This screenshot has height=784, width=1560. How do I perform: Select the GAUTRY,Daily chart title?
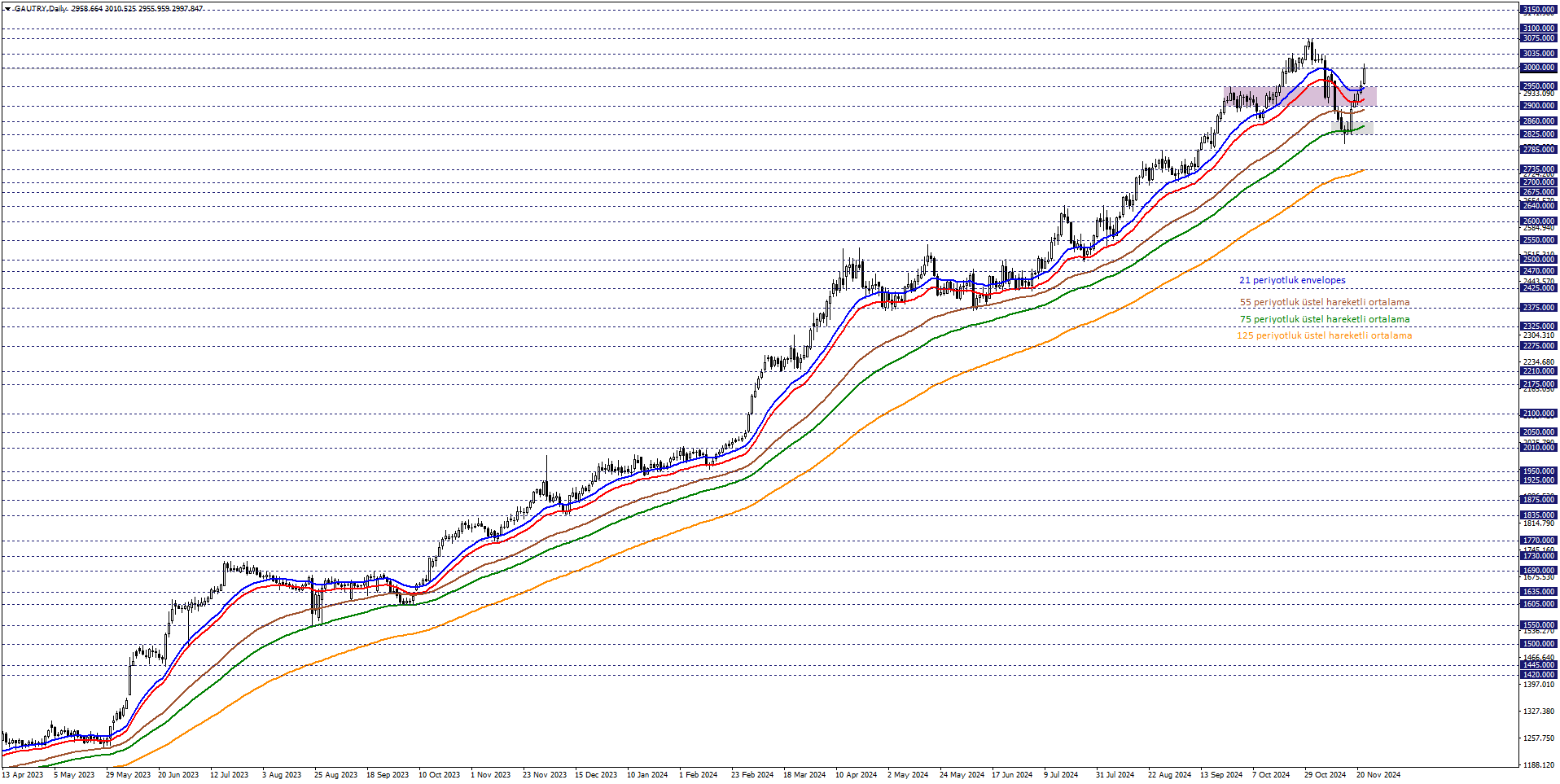(x=40, y=9)
